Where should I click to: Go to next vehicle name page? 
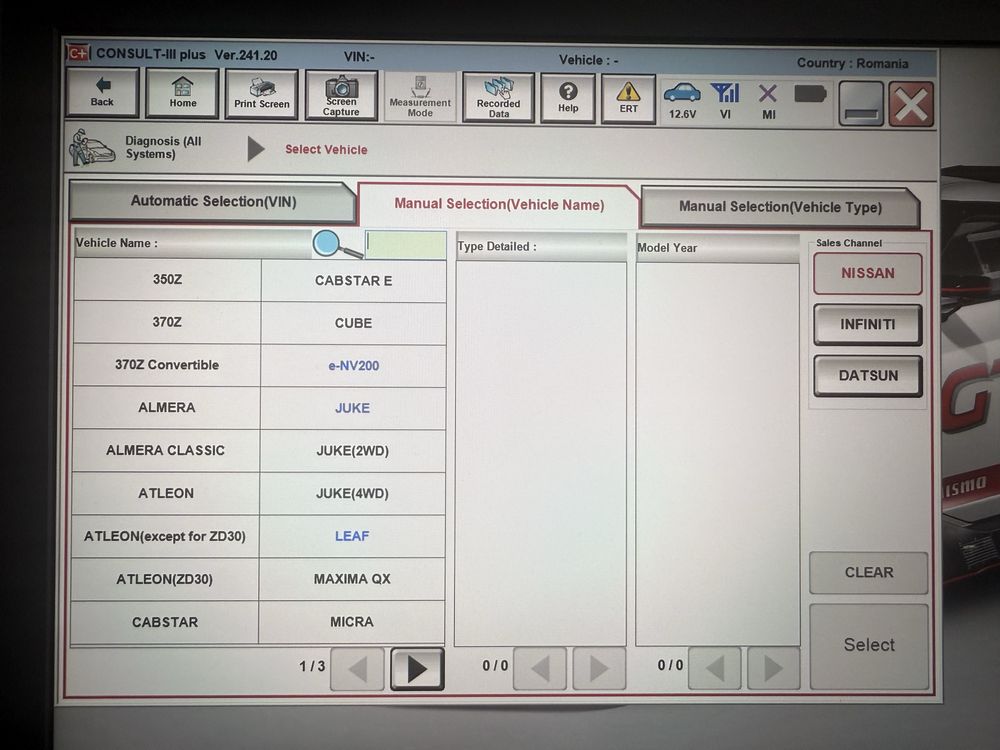click(x=417, y=669)
